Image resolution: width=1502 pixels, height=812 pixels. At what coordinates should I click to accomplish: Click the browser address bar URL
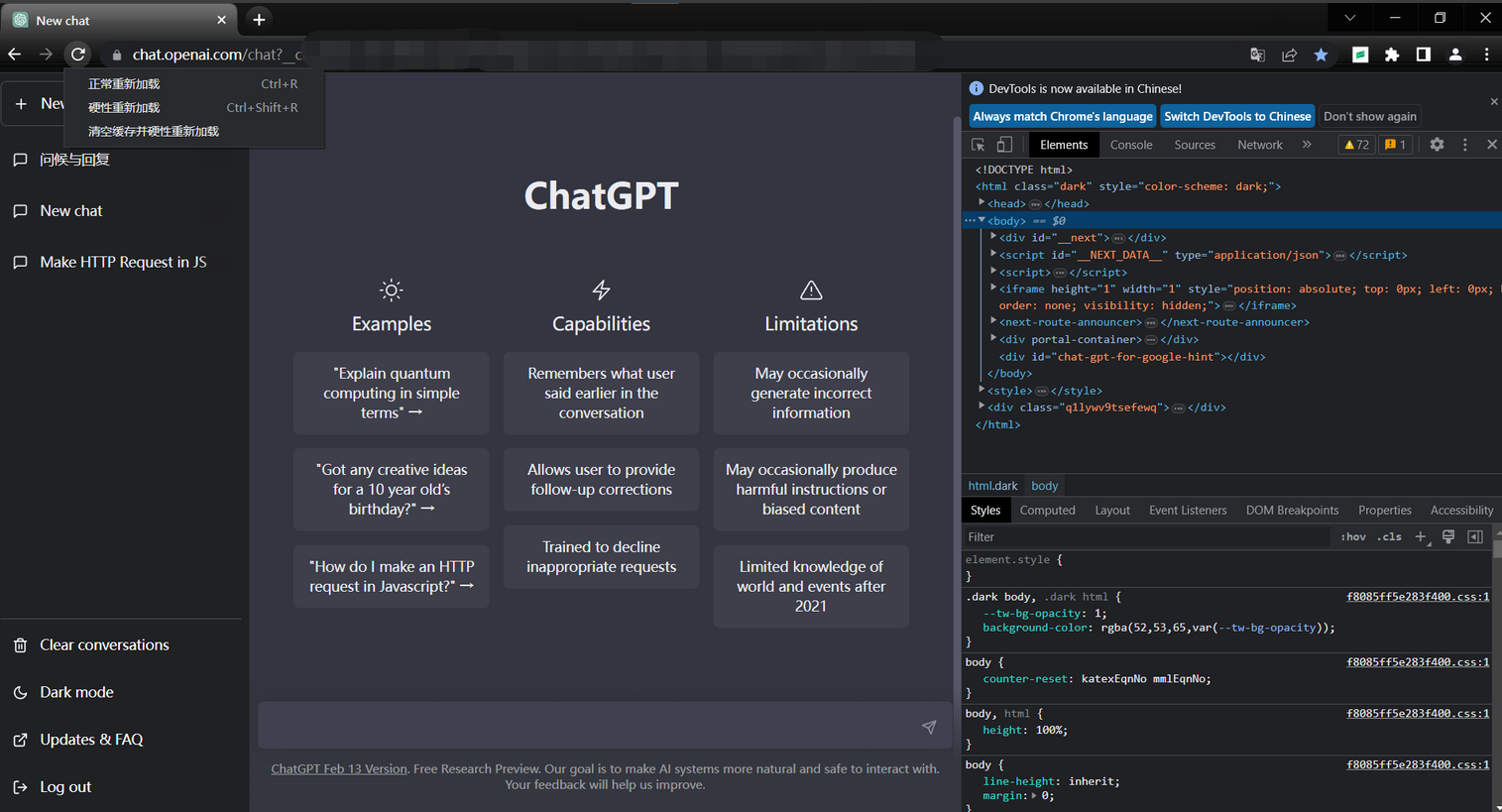click(217, 55)
